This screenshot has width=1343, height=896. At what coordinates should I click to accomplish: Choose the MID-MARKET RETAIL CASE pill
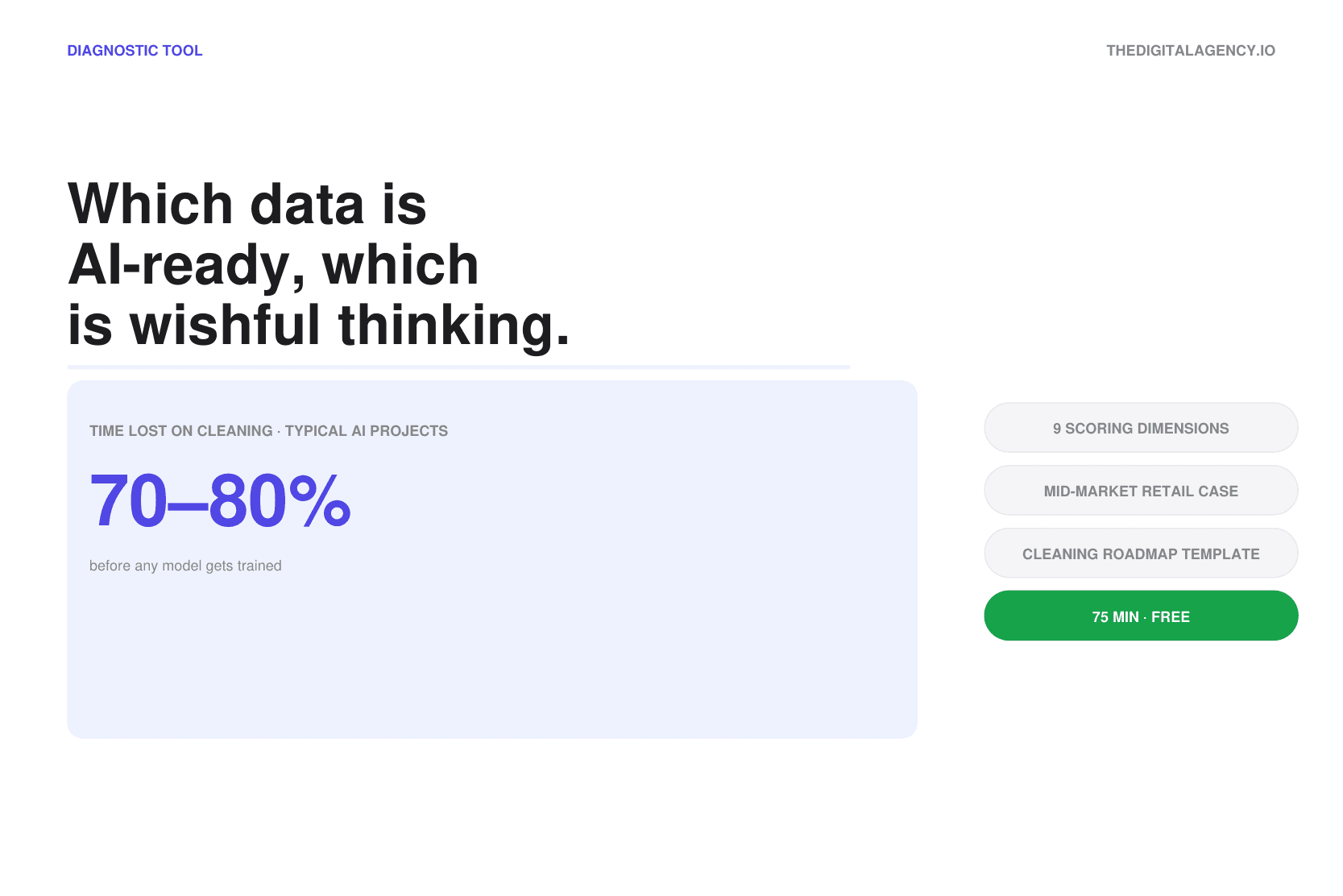[x=1141, y=491]
